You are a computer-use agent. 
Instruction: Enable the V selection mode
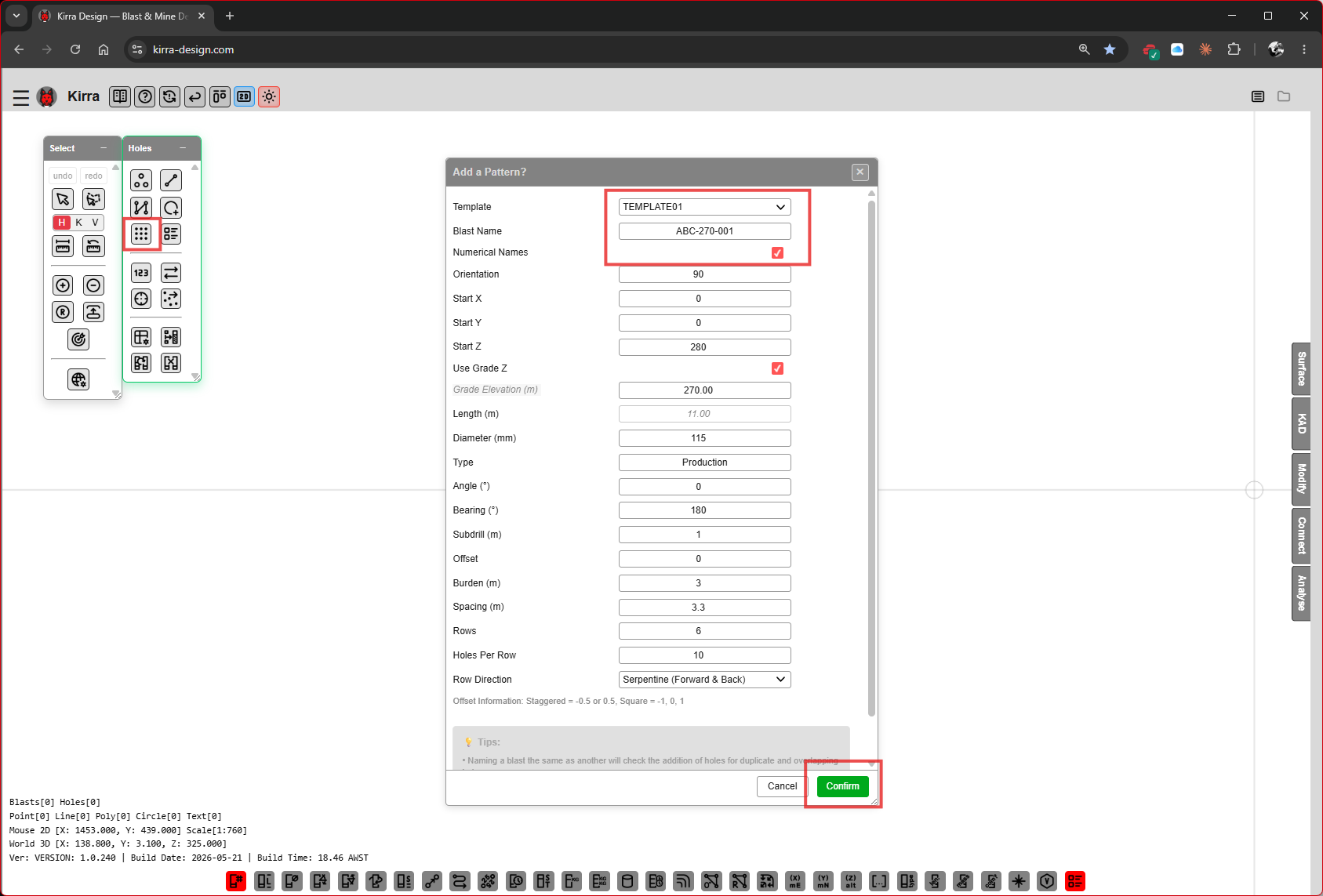tap(95, 223)
